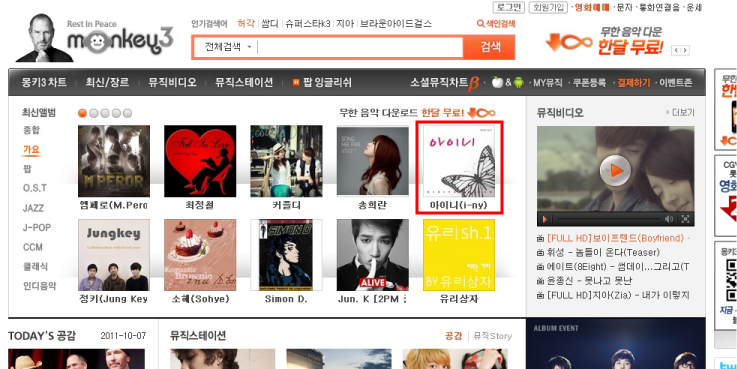Open the 소혜(Sohye) Romantic Brownie album cover

coord(200,255)
